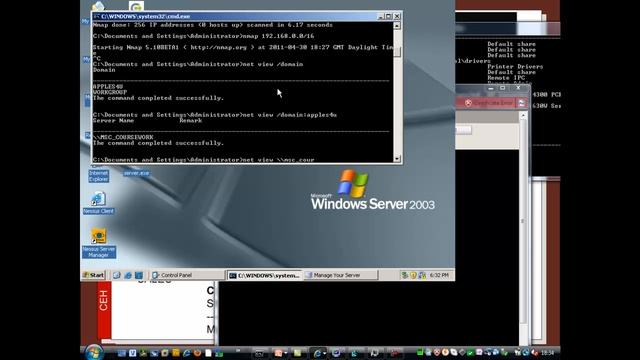Click the first green tray icon beside shield
This screenshot has width=640, height=360.
tap(404, 275)
